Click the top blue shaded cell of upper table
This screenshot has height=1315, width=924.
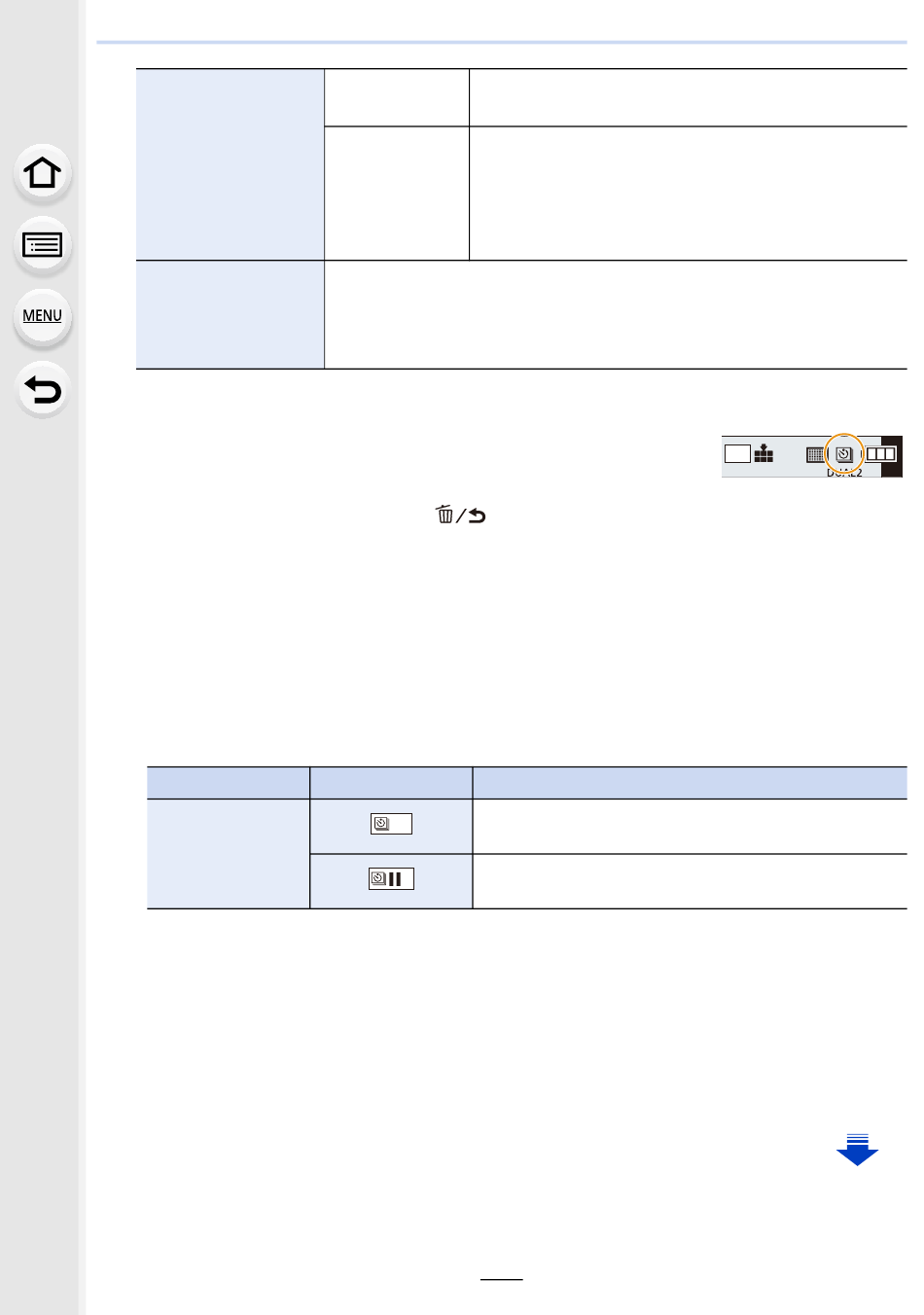point(231,164)
